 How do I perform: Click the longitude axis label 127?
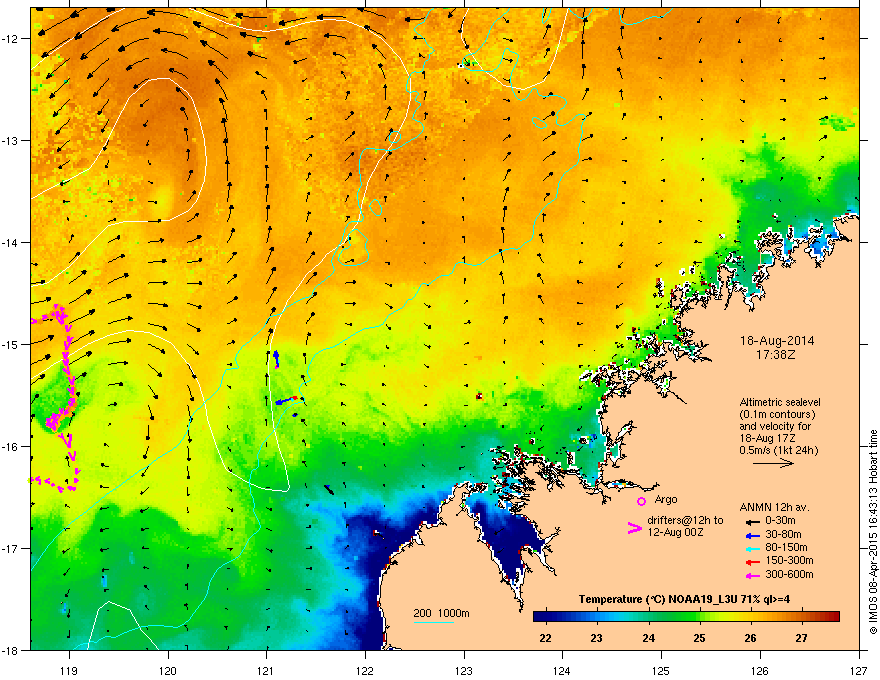(x=859, y=670)
